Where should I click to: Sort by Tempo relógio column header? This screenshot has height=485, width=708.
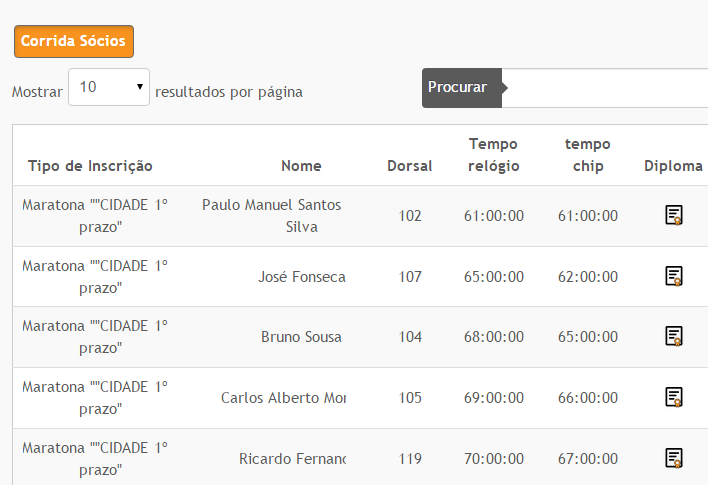coord(494,155)
